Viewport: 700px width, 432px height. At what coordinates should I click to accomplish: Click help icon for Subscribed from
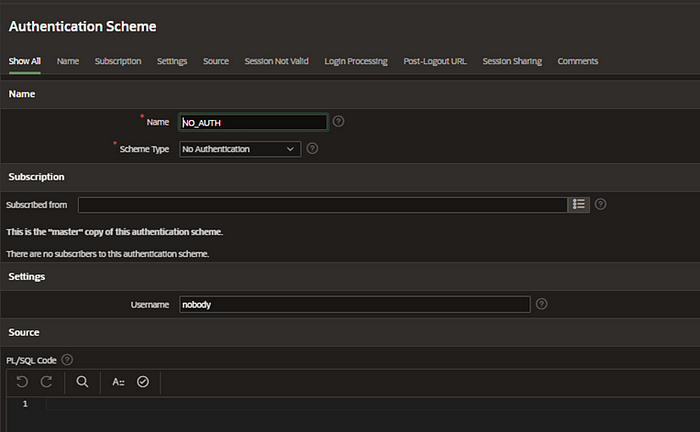point(600,204)
